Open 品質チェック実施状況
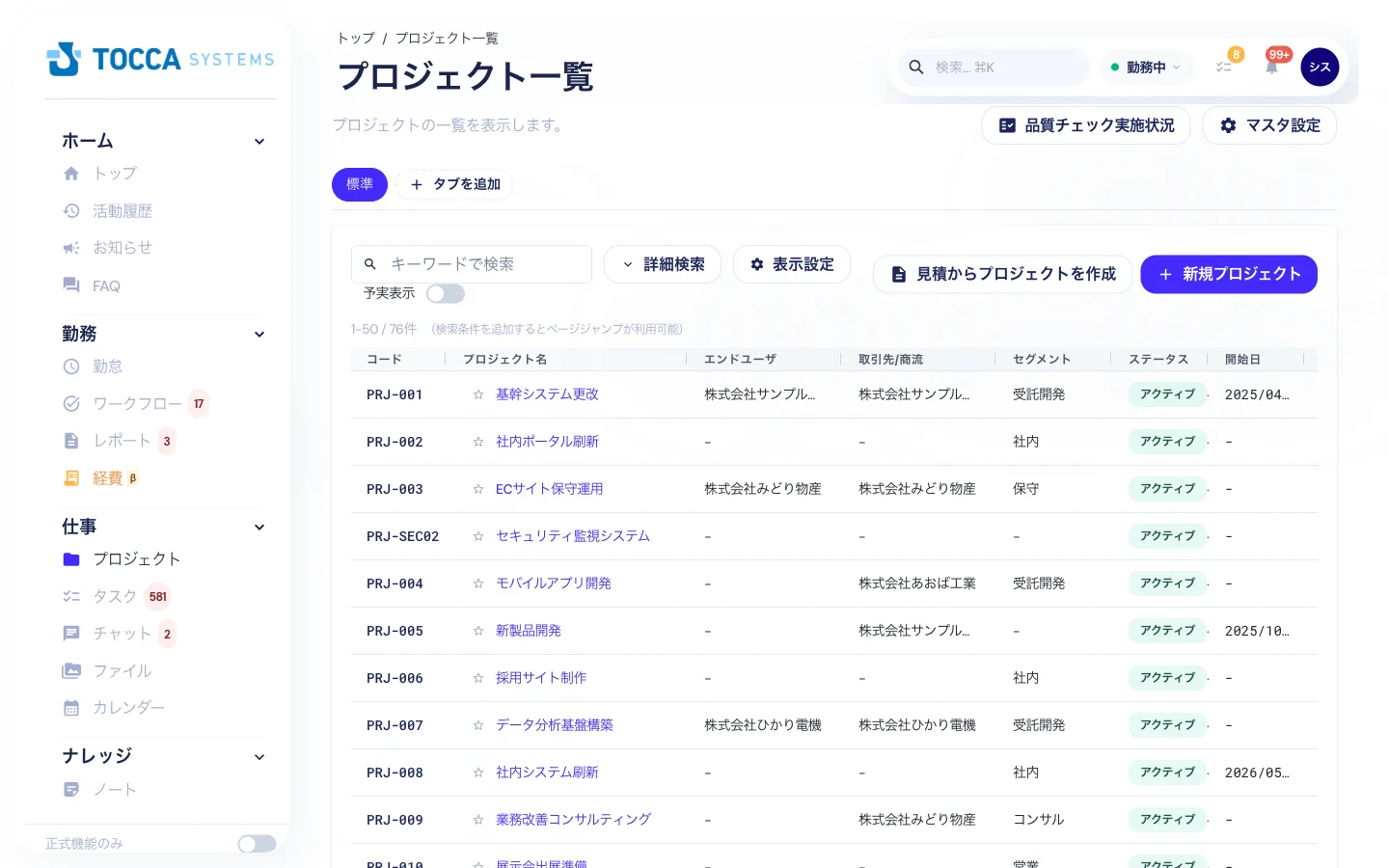The height and width of the screenshot is (868, 1389). point(1086,125)
